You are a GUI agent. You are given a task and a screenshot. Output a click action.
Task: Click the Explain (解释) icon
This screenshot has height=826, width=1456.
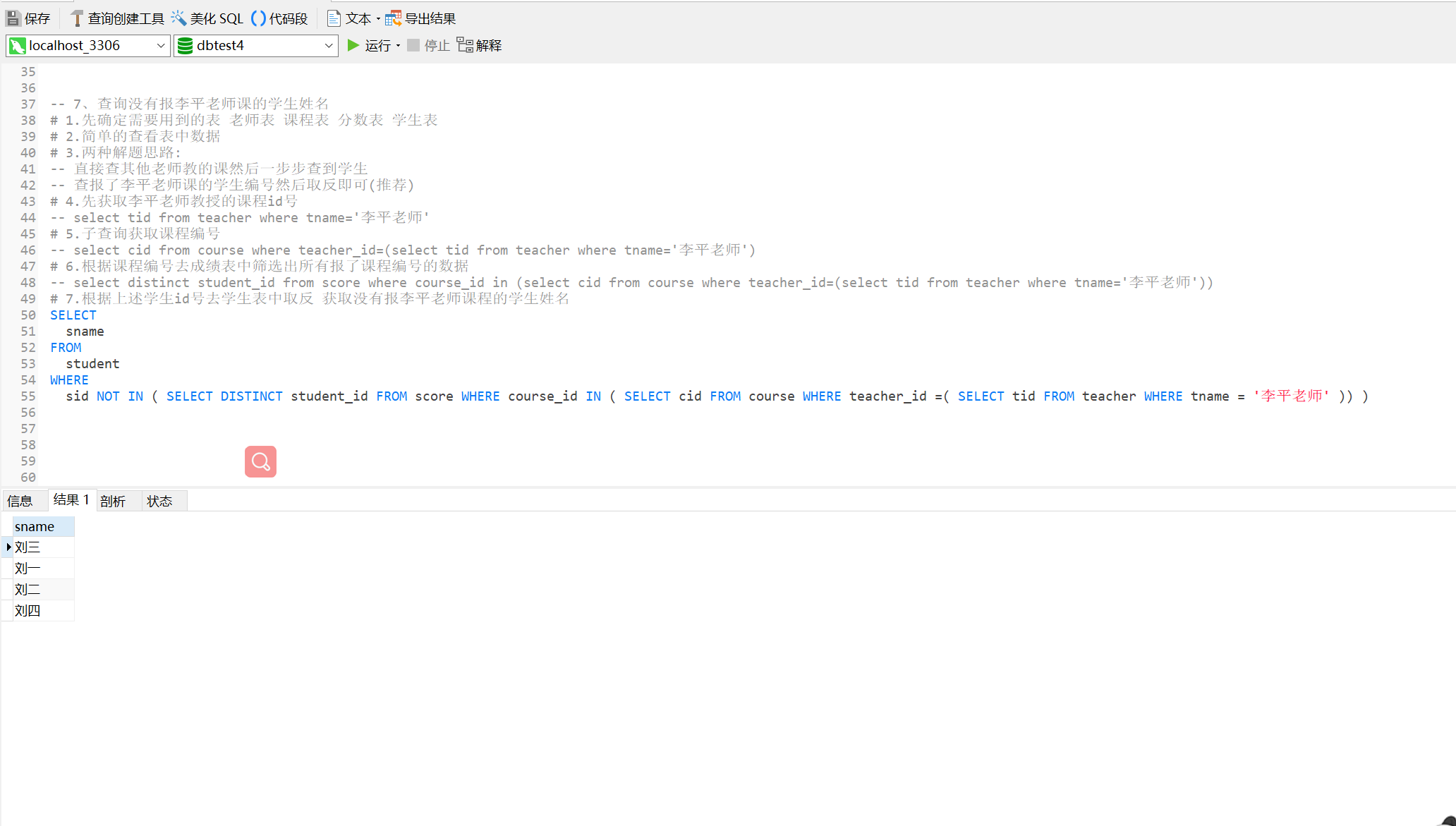tap(465, 45)
